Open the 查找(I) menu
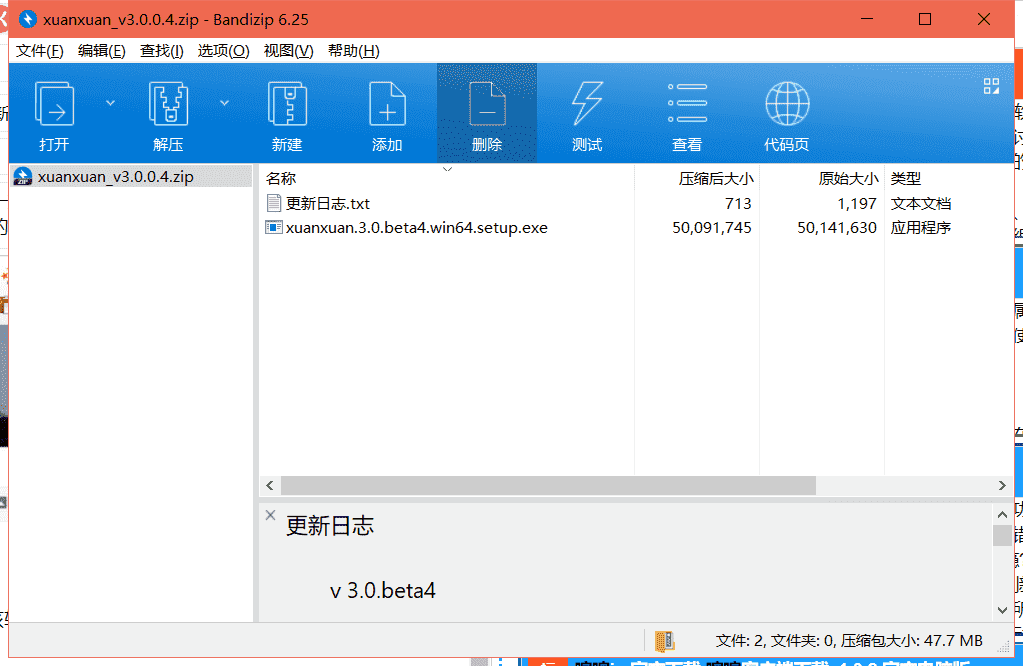Viewport: 1023px width, 666px height. [162, 51]
